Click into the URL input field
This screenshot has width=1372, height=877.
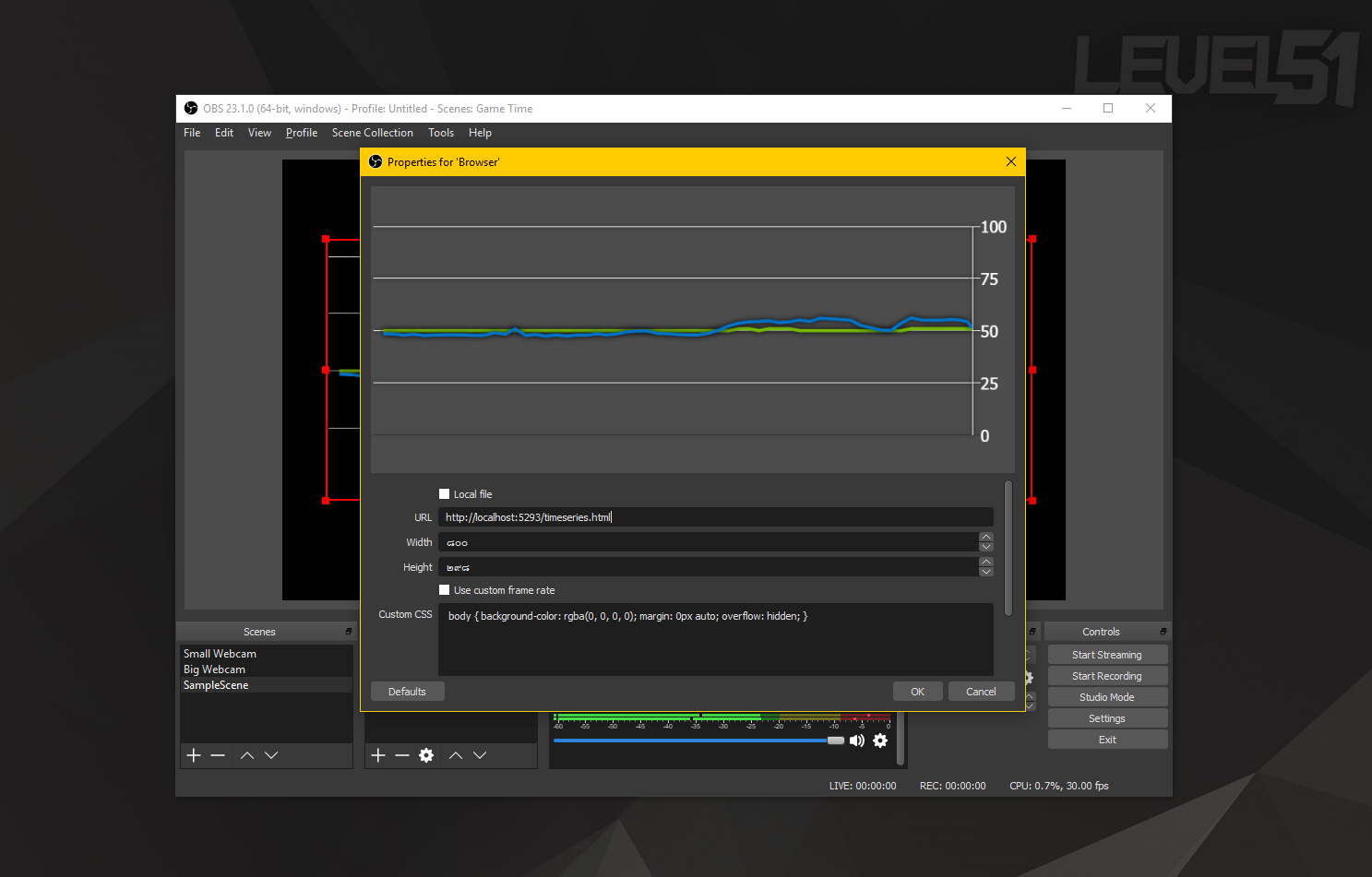[x=715, y=517]
